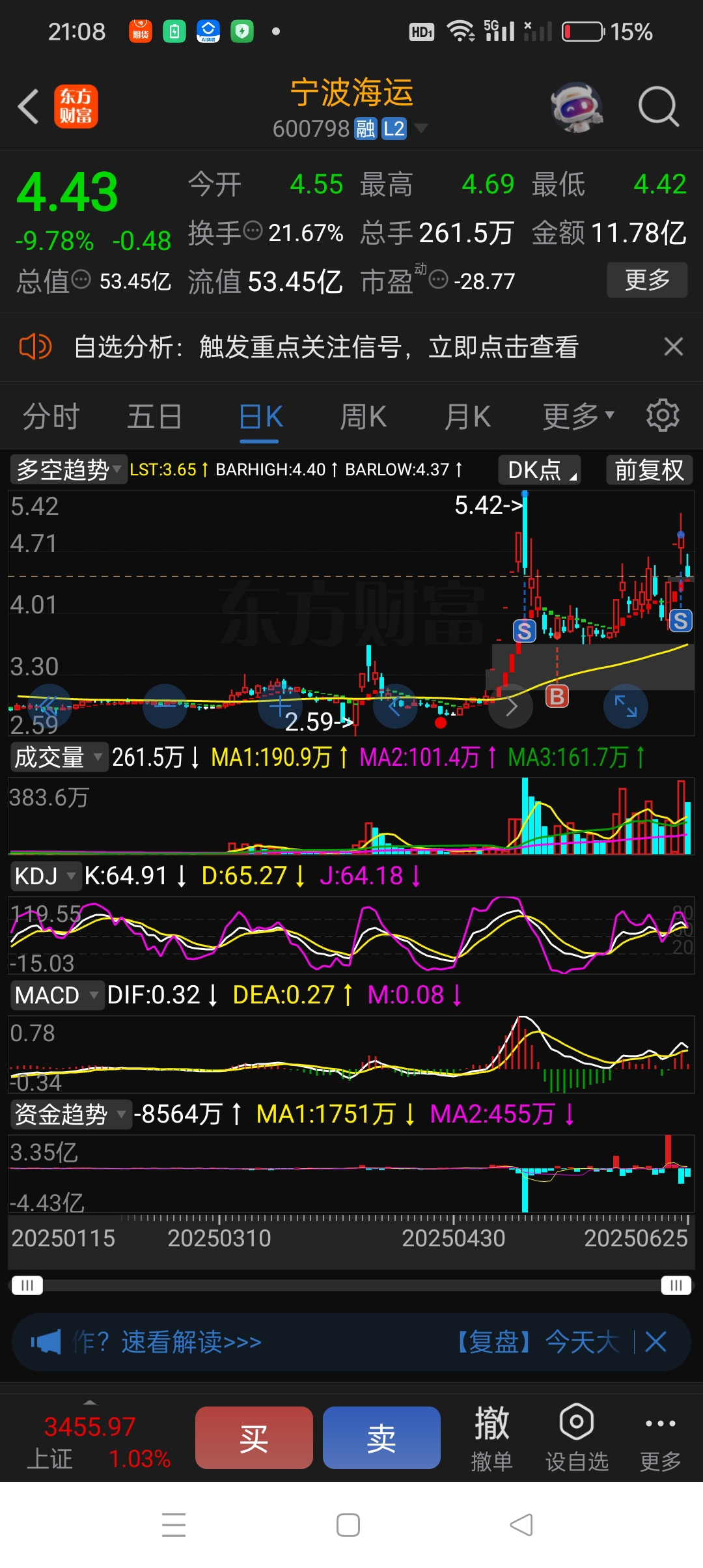Tap the chart zoom-out minus button

click(x=165, y=706)
